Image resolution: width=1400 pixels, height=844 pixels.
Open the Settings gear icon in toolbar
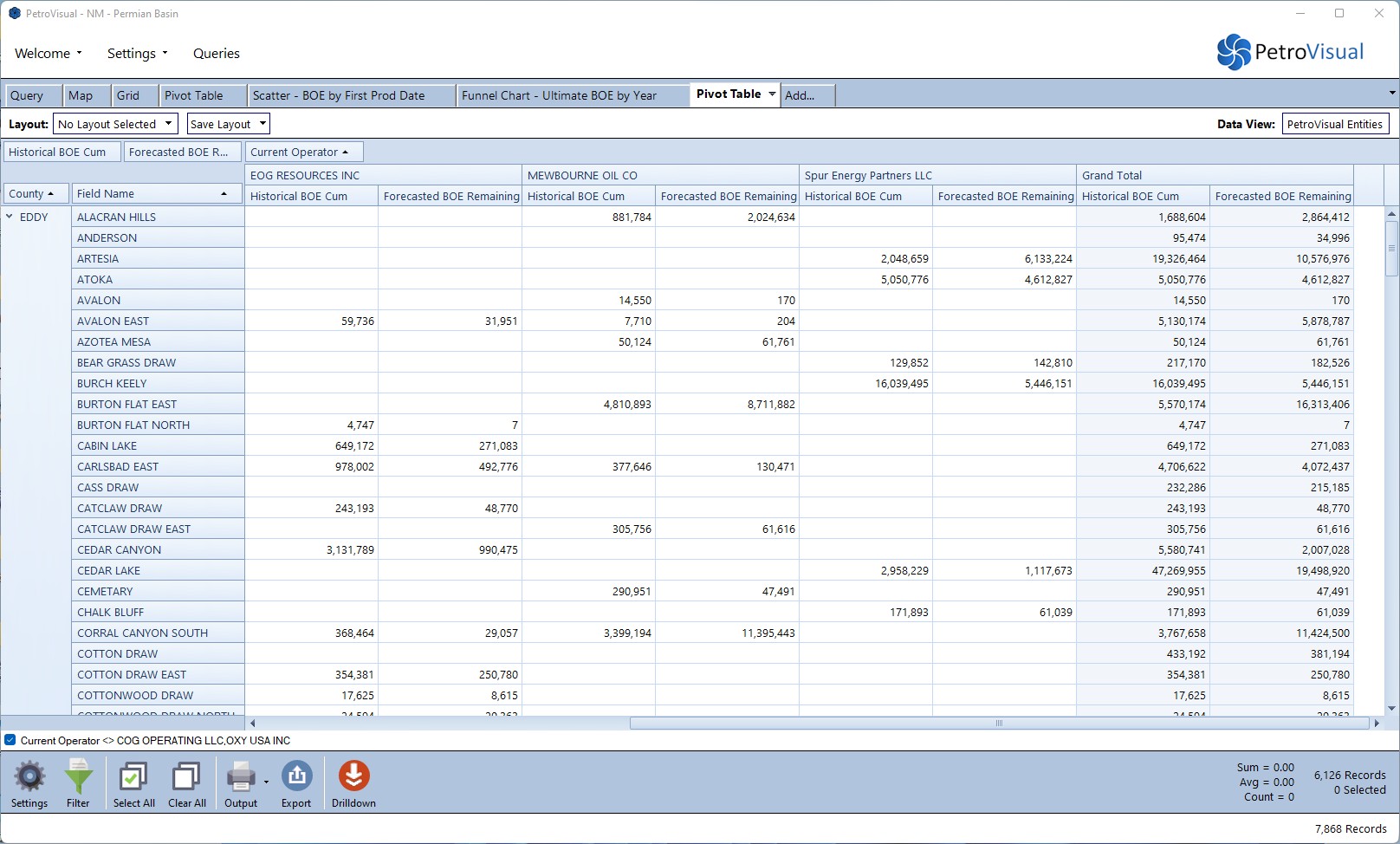[29, 776]
